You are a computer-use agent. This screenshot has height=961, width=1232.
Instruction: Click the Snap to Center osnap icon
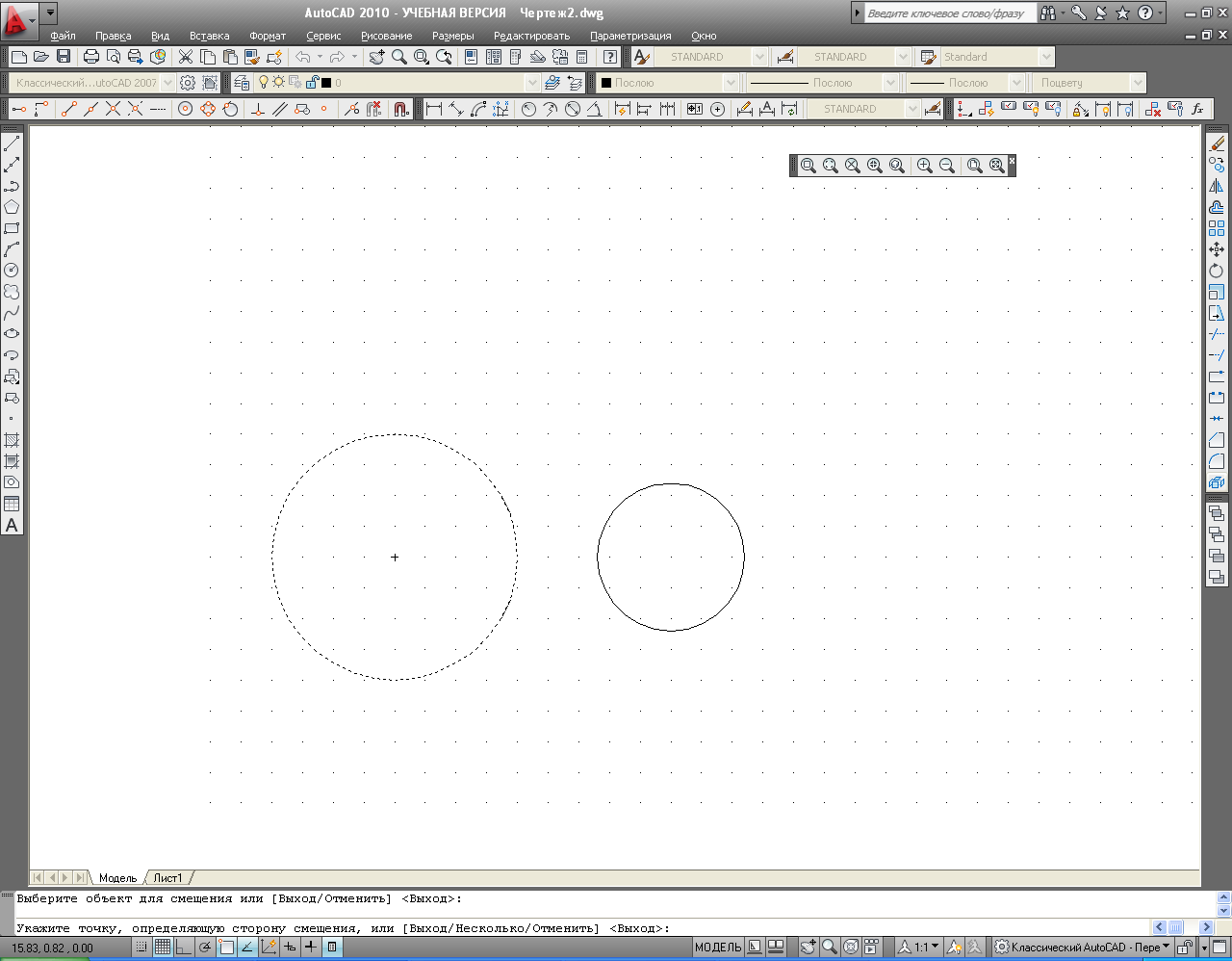pos(186,109)
